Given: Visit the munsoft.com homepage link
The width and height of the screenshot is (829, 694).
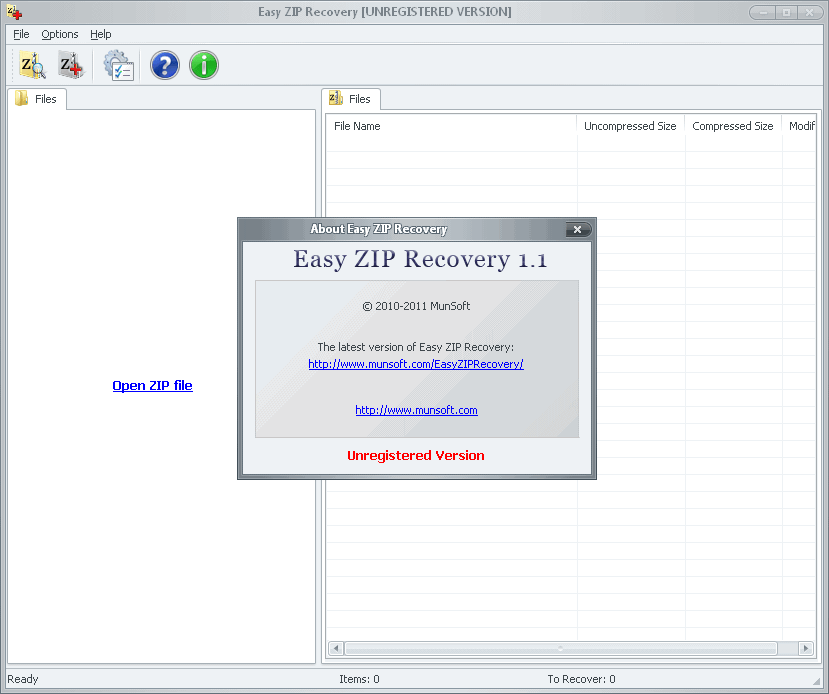Looking at the screenshot, I should pos(416,410).
